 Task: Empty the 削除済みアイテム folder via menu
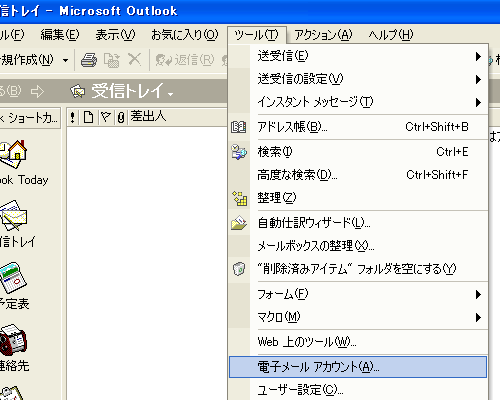coord(359,269)
